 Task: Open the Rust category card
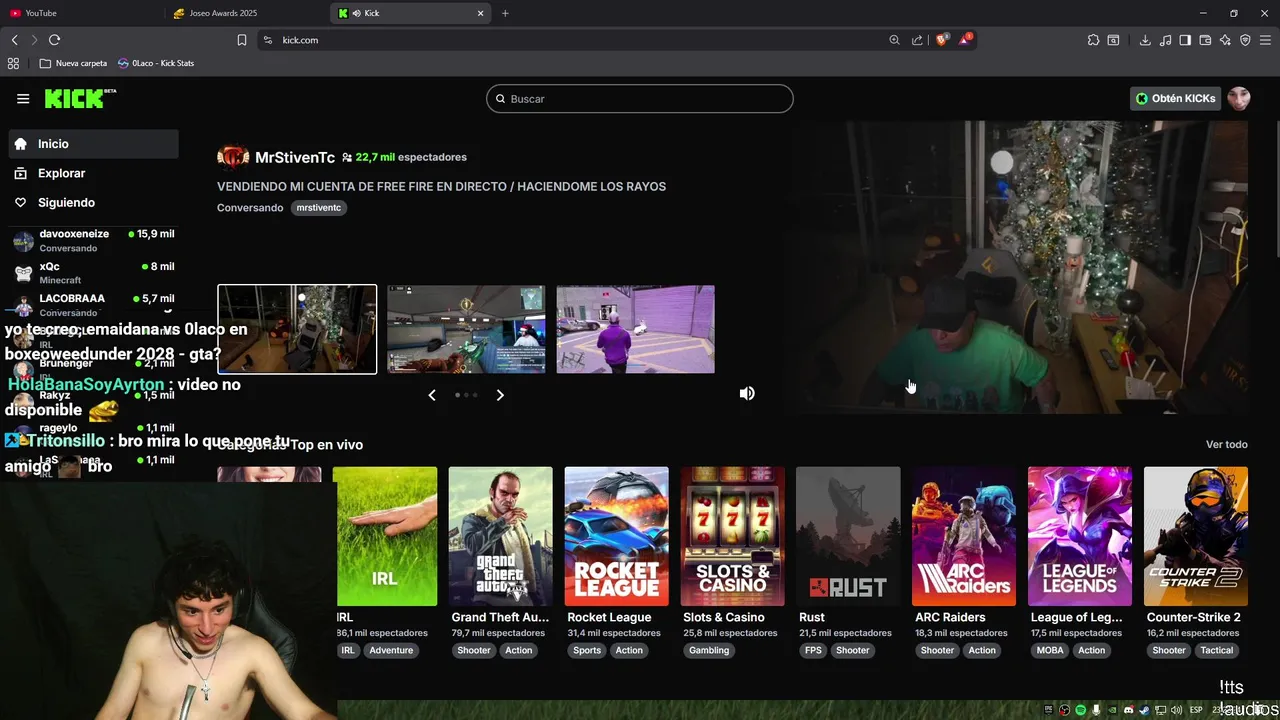pos(848,536)
